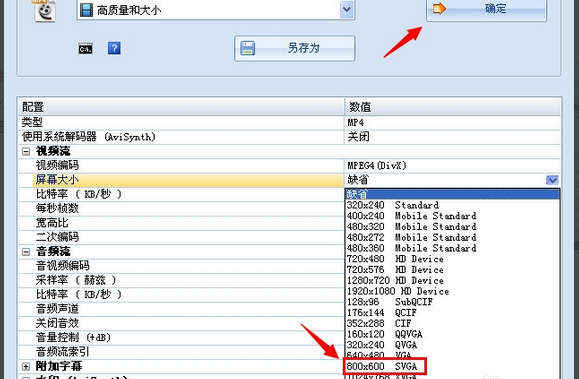The width and height of the screenshot is (579, 379).
Task: Open the 高质量和大小 preset dropdown arrow
Action: [346, 9]
